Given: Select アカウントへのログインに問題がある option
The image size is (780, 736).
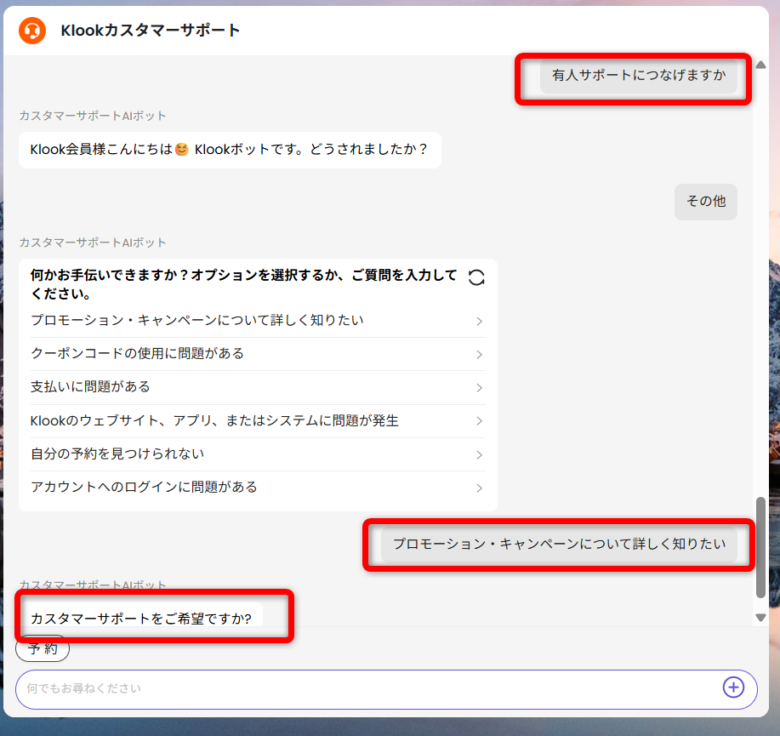Looking at the screenshot, I should 144,487.
